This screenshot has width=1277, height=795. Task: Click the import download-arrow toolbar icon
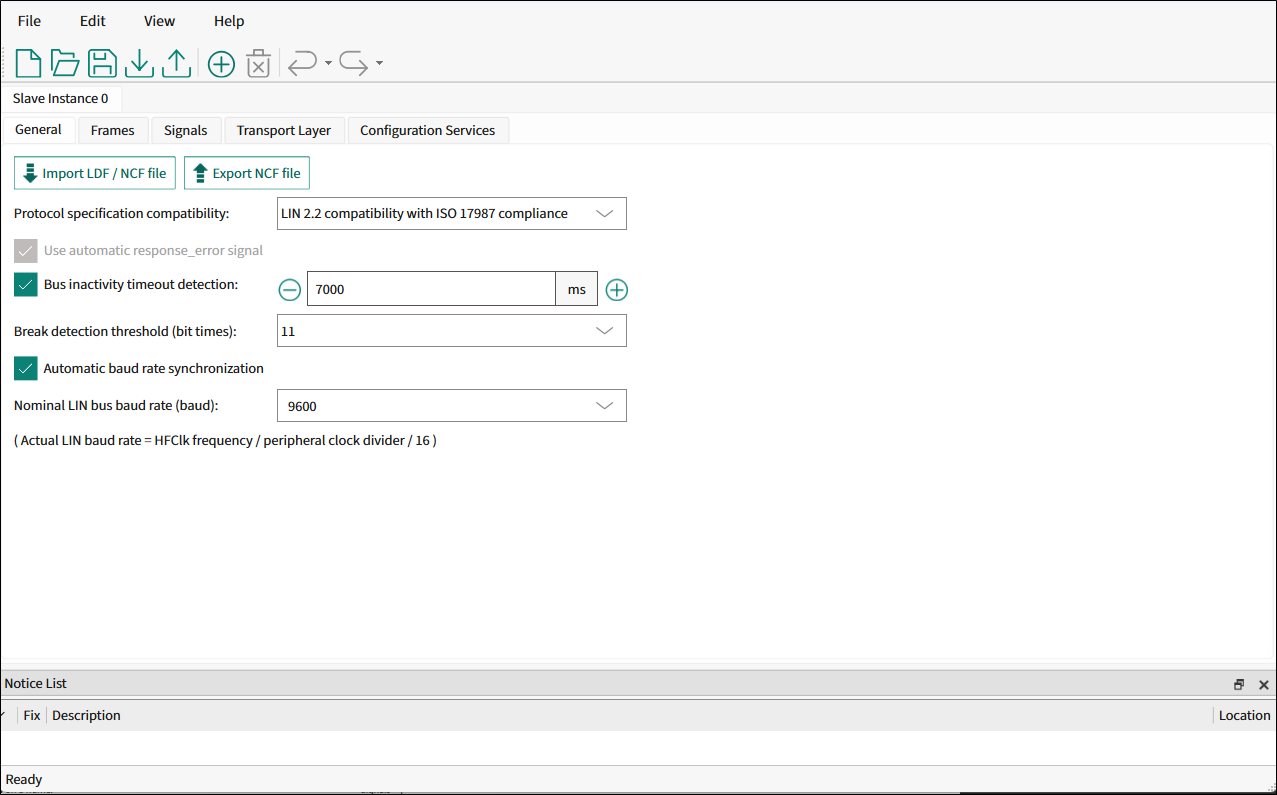[139, 63]
